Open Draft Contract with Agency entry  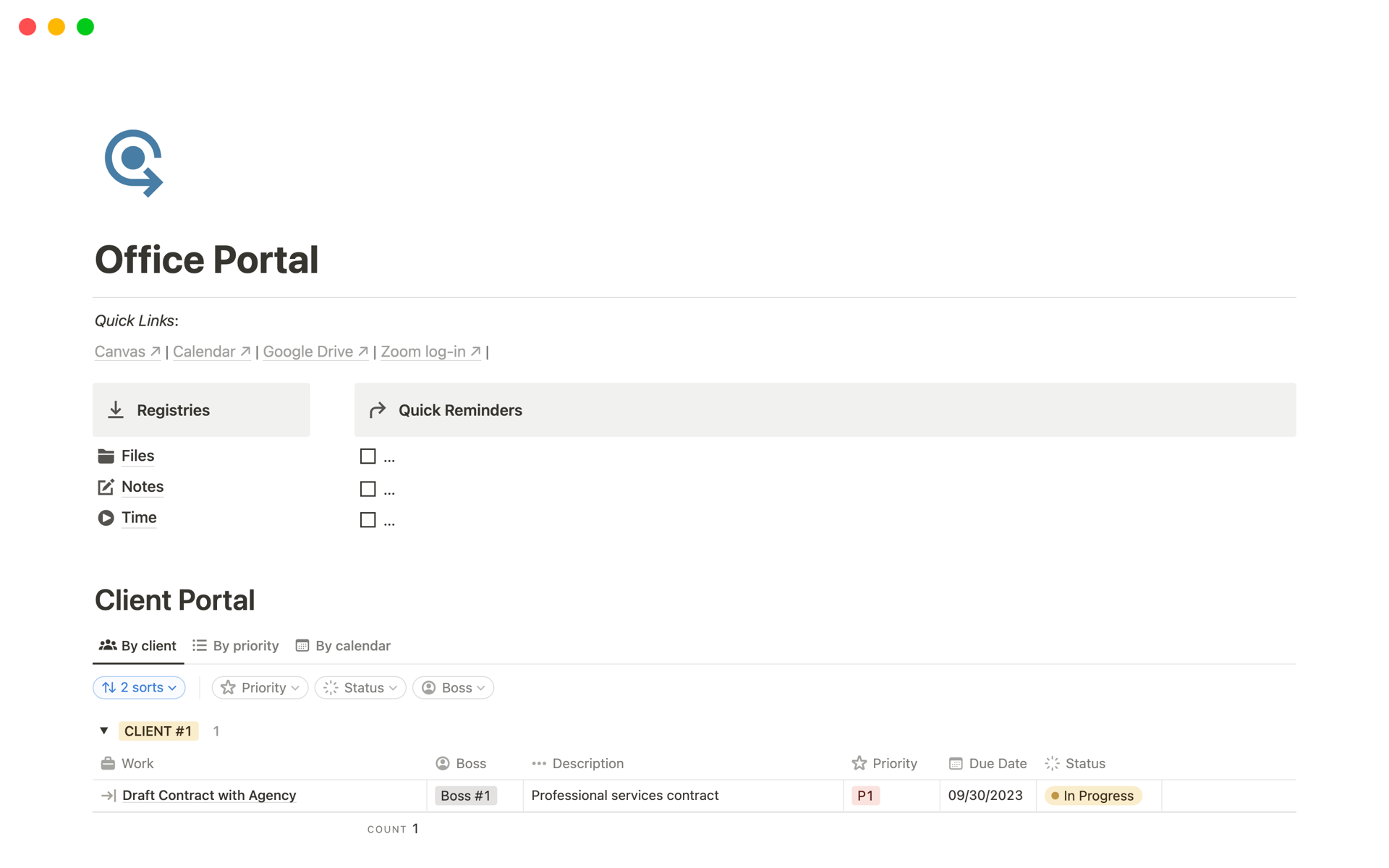tap(209, 796)
